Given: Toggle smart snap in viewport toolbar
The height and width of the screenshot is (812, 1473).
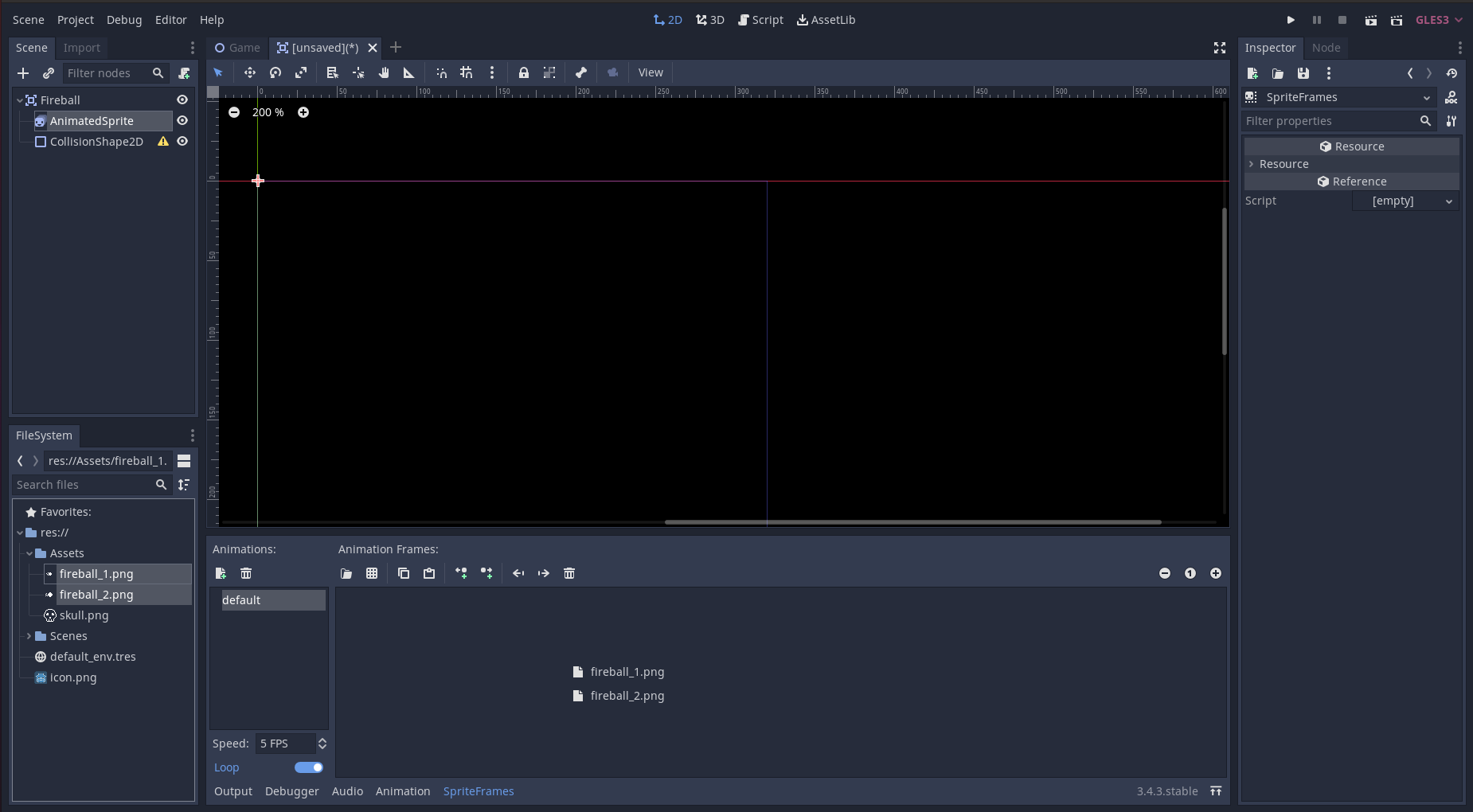Looking at the screenshot, I should (x=441, y=72).
